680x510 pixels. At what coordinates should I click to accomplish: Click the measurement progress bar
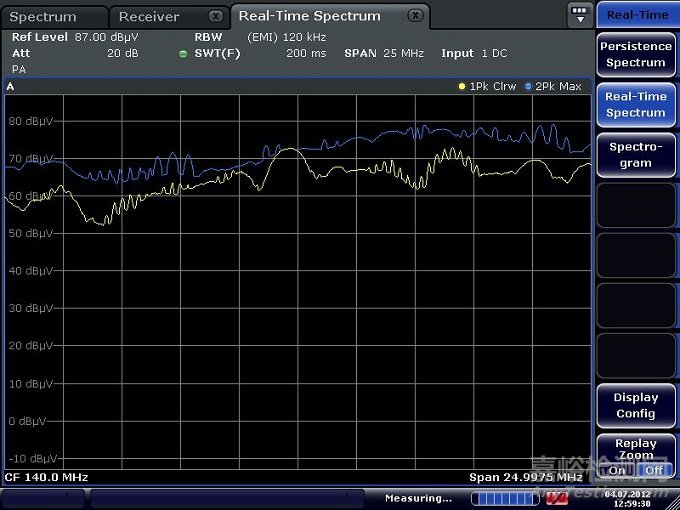click(504, 498)
